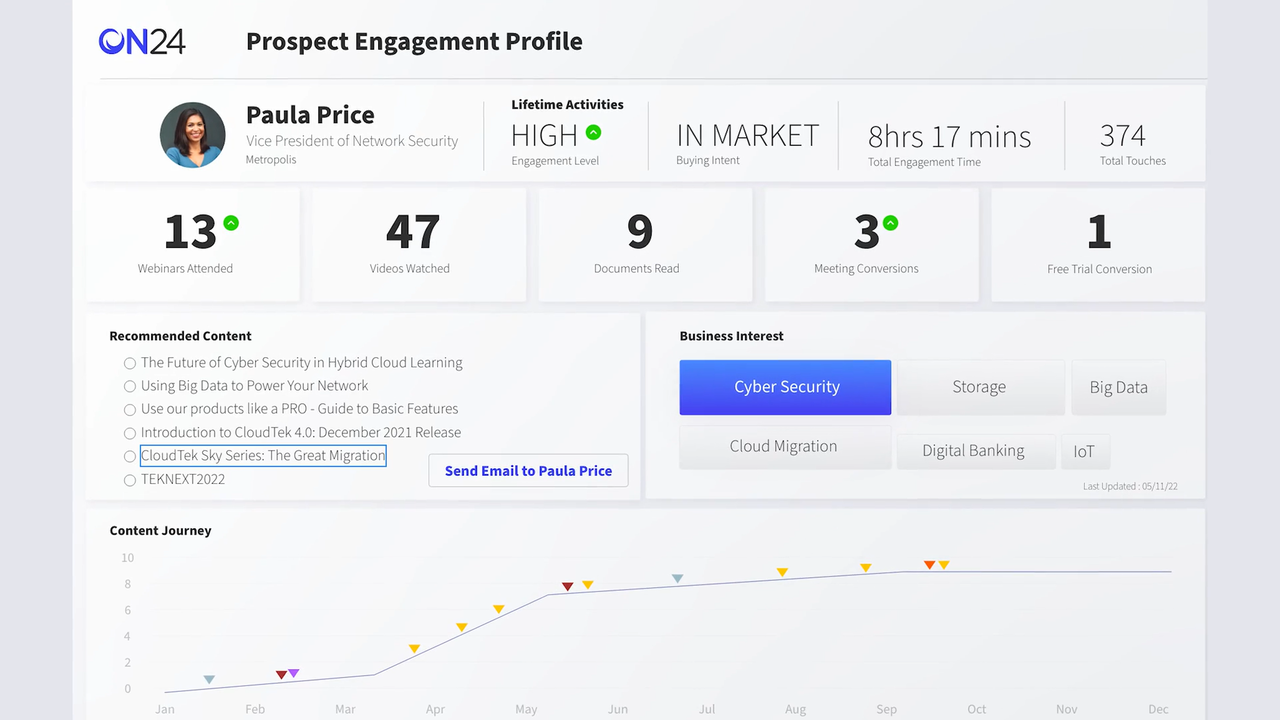Viewport: 1280px width, 720px height.
Task: Click CloudTek Sky Series: The Great Migration link
Action: pos(263,456)
